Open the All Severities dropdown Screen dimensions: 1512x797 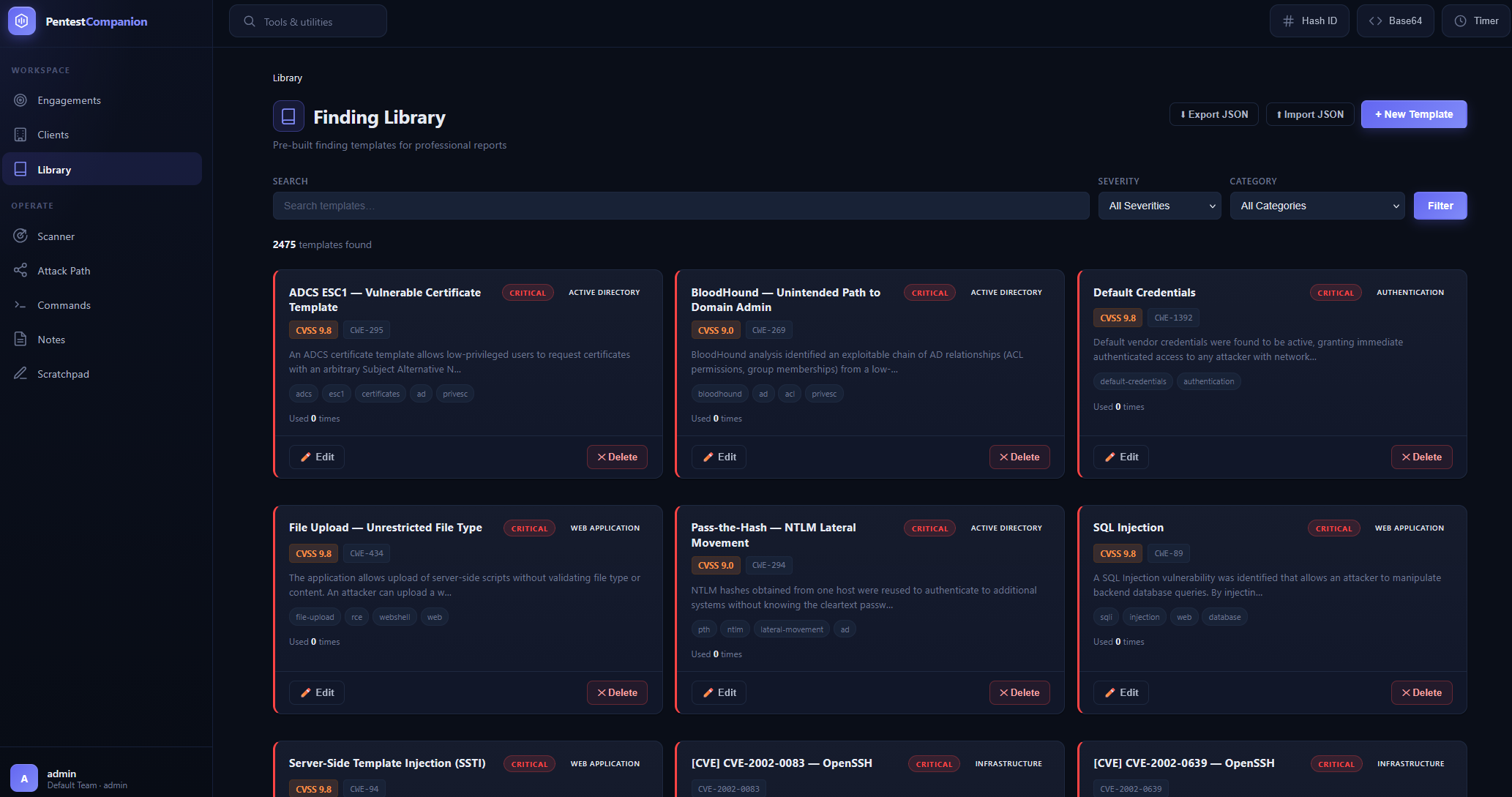(1159, 206)
